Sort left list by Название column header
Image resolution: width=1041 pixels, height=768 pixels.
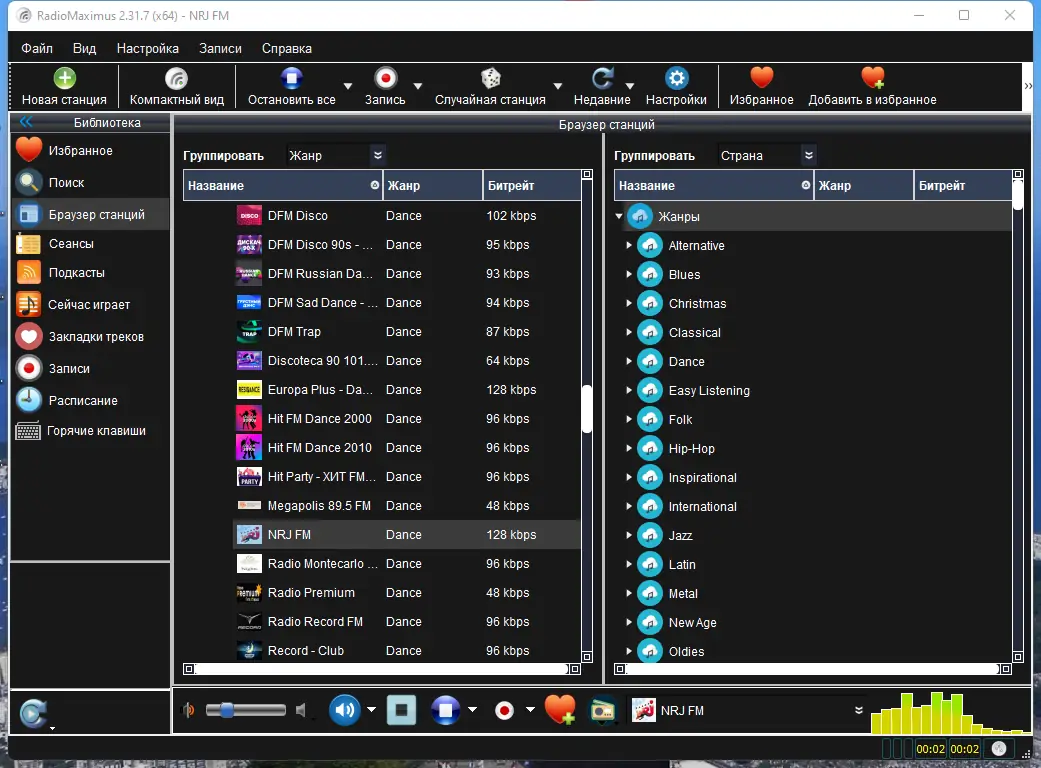pos(283,185)
